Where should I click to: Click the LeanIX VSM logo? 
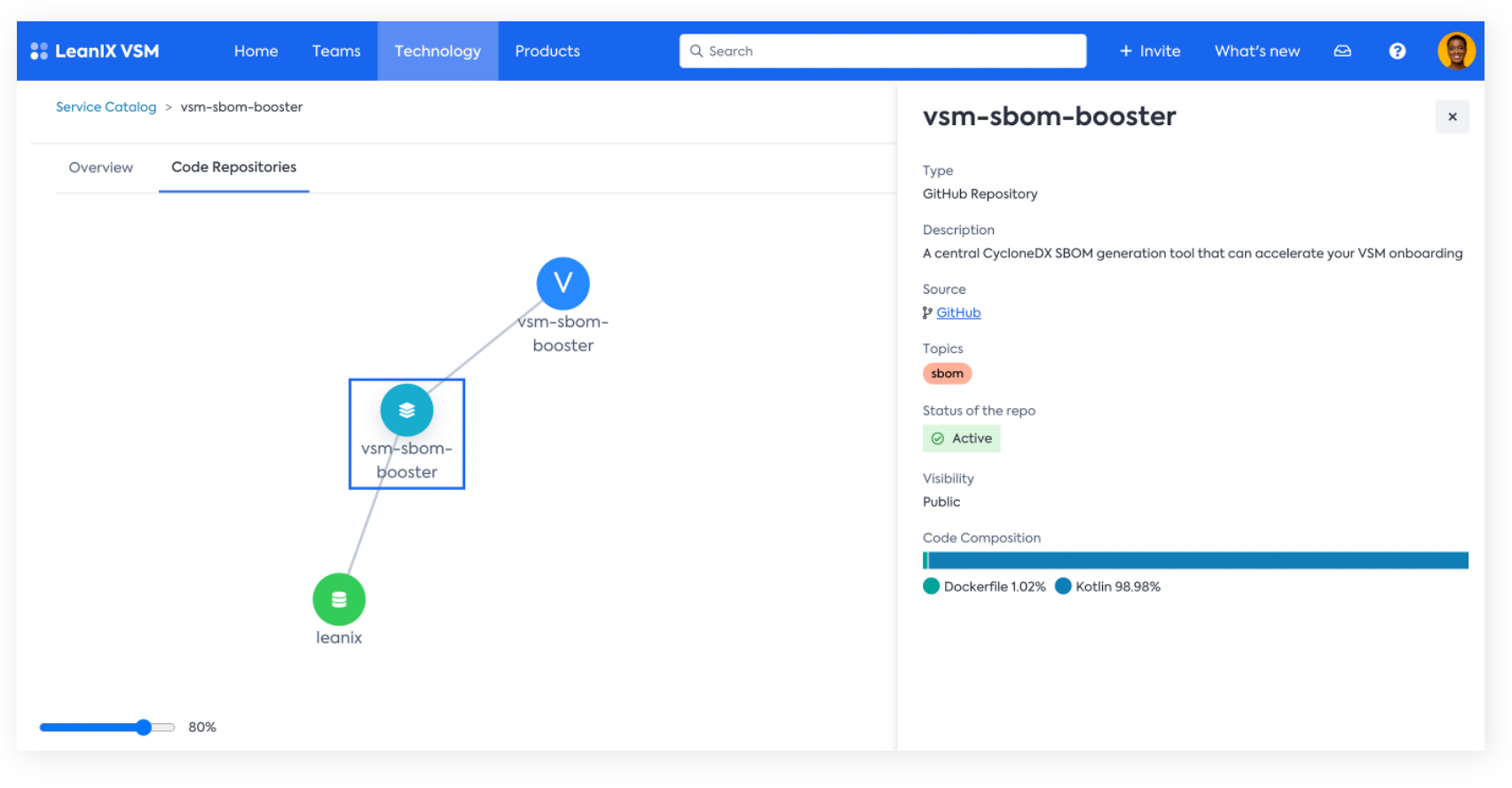95,51
